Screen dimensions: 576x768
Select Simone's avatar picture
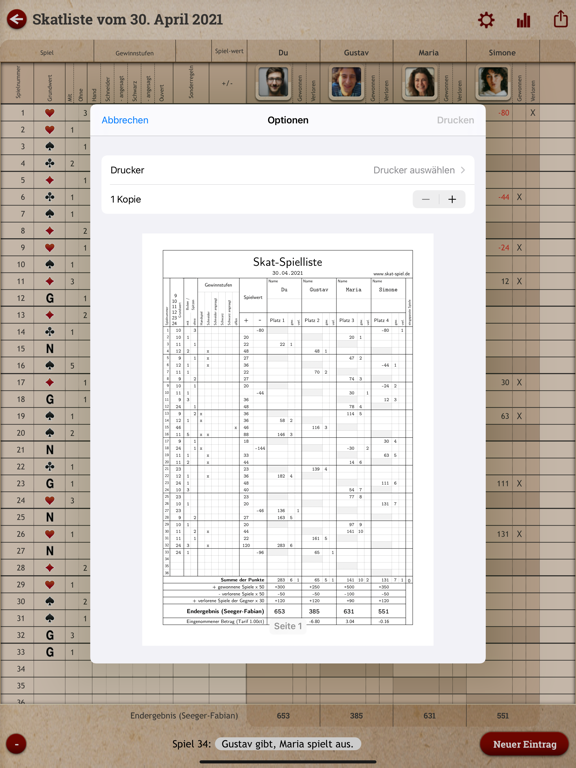tap(493, 82)
